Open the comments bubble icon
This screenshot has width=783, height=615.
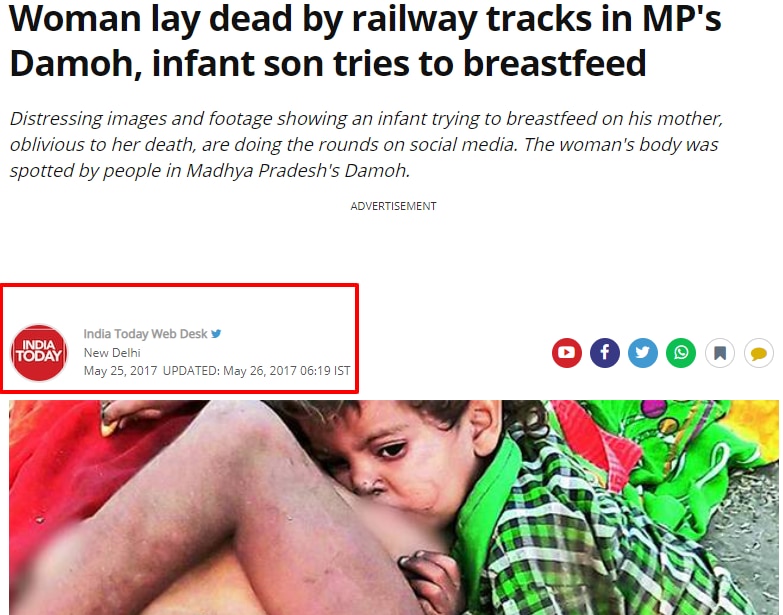tap(759, 352)
